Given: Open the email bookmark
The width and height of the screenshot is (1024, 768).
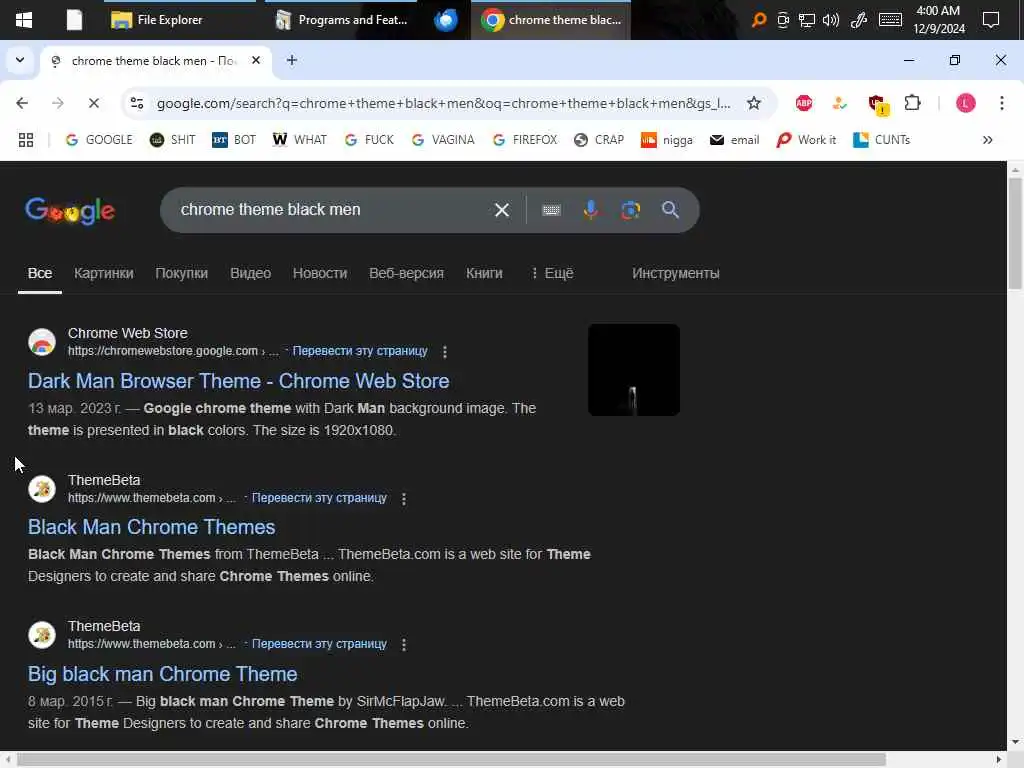Looking at the screenshot, I should (734, 140).
